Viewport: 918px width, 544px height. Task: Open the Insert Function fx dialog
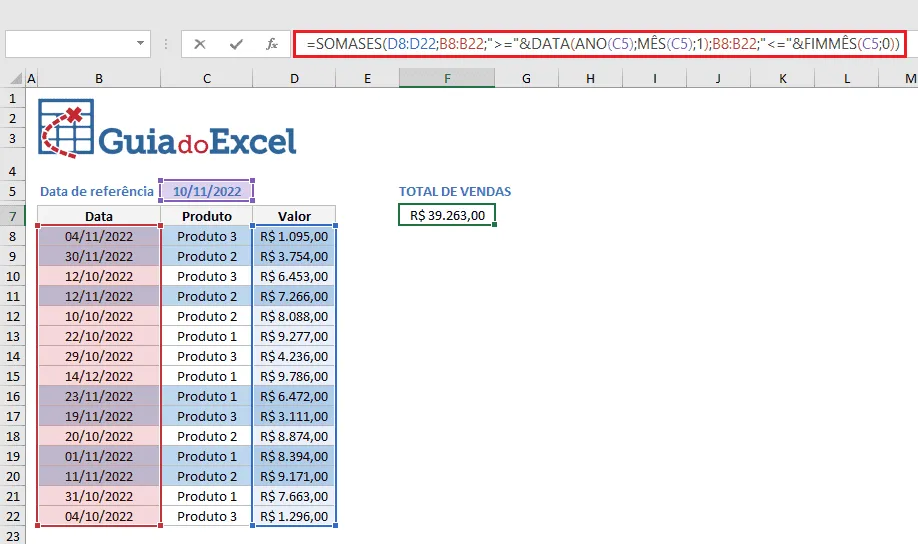click(x=272, y=44)
